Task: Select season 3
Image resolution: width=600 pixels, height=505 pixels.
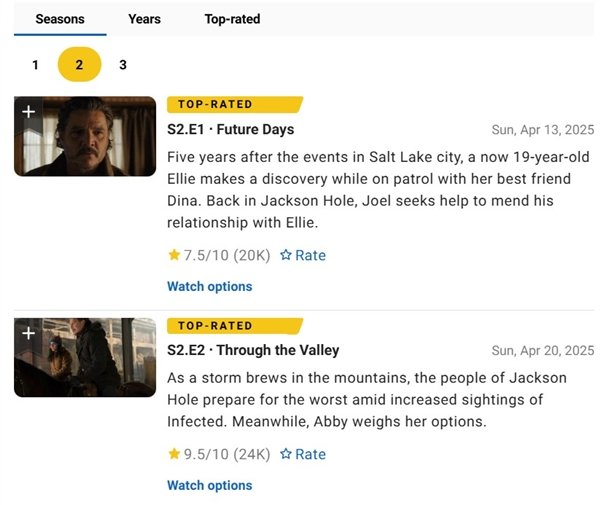Action: click(x=123, y=65)
